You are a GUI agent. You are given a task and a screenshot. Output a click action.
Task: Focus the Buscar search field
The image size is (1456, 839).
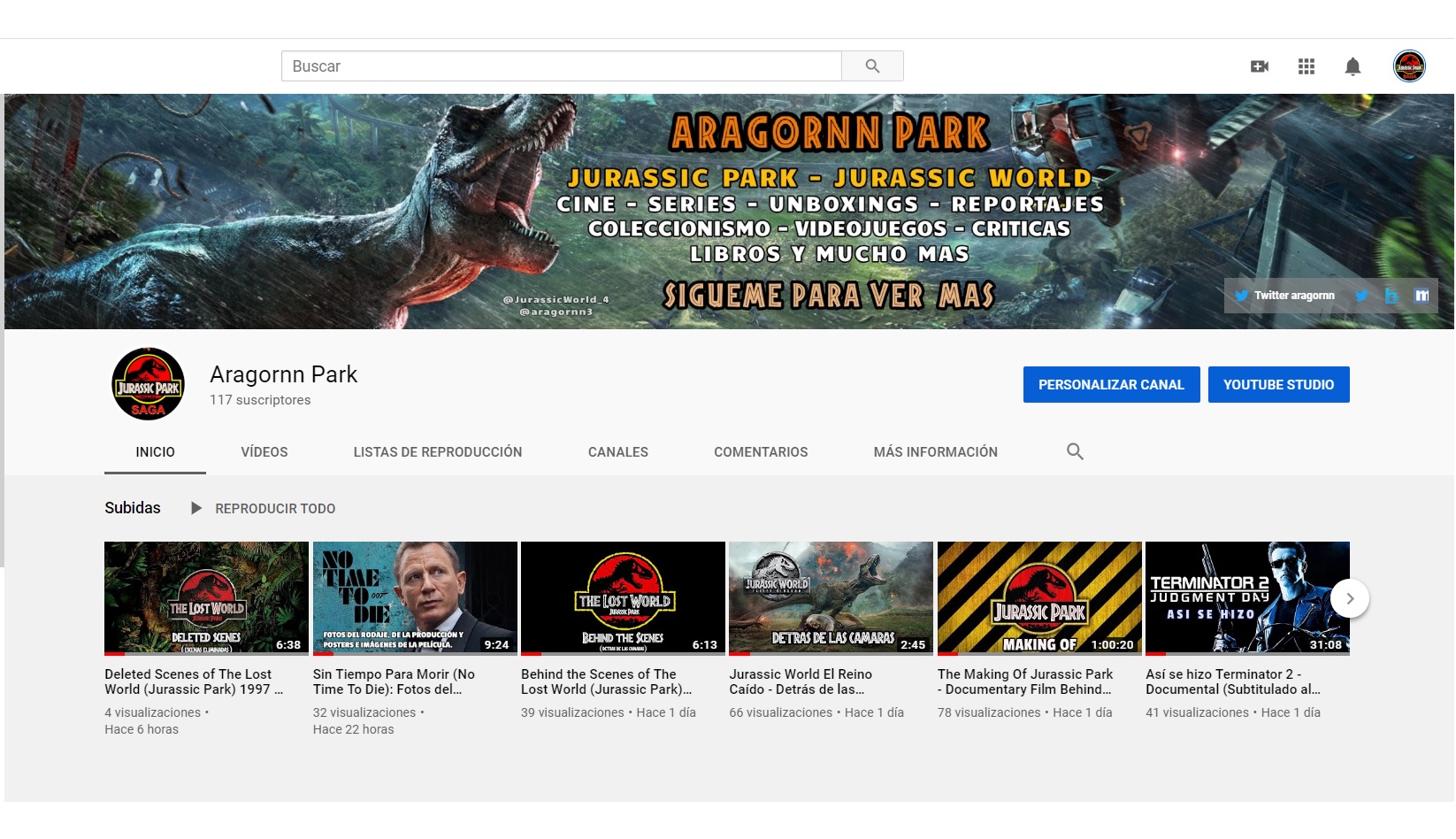tap(562, 66)
